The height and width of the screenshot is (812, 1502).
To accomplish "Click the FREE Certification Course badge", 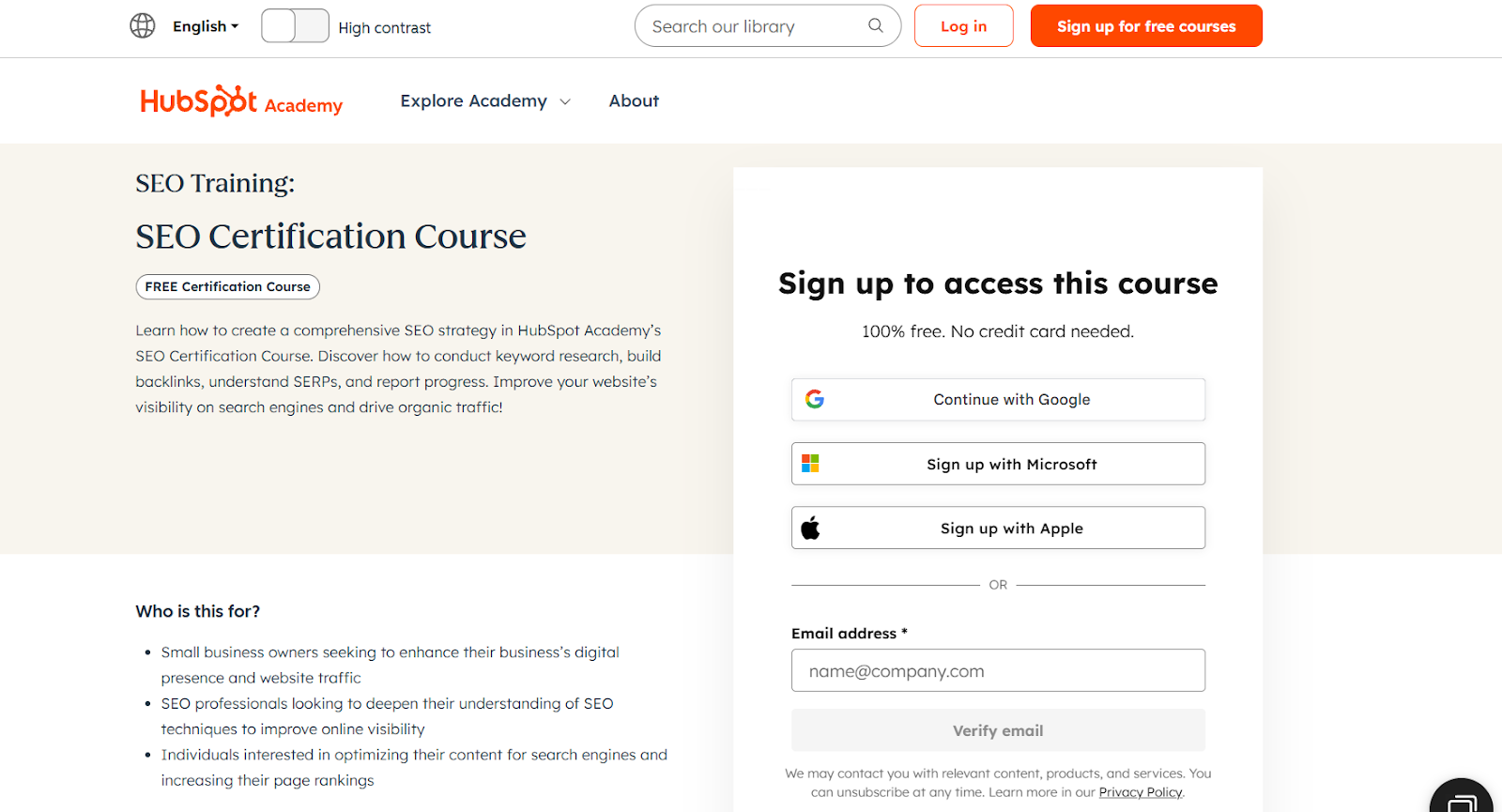I will [228, 286].
